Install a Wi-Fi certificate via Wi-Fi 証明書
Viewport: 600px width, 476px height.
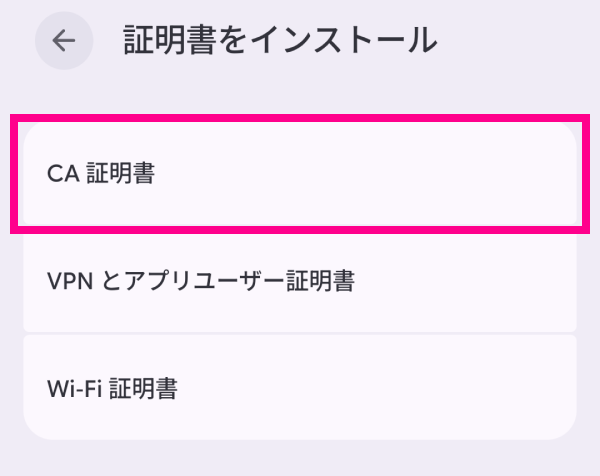pos(299,387)
